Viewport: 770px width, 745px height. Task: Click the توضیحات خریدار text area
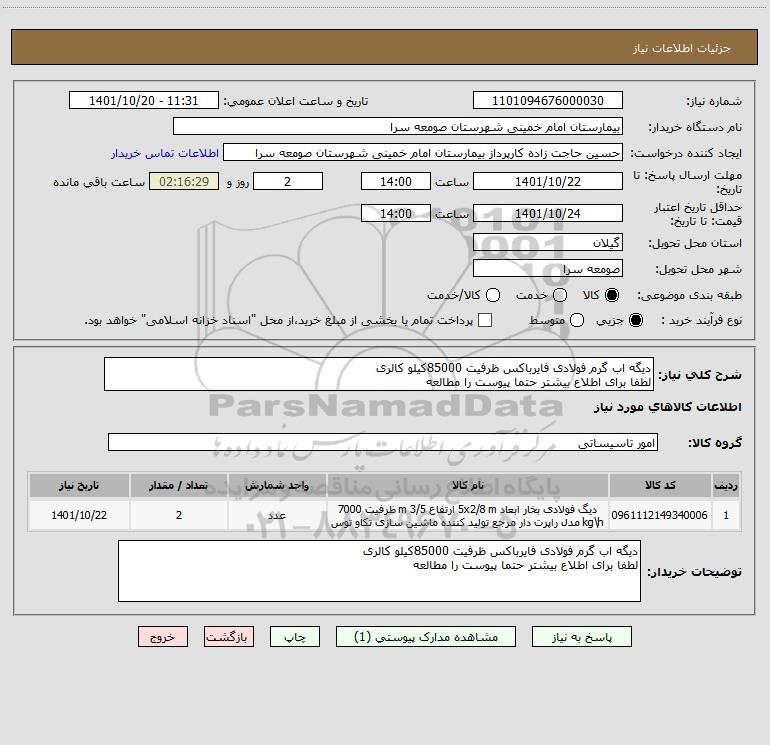tap(379, 571)
